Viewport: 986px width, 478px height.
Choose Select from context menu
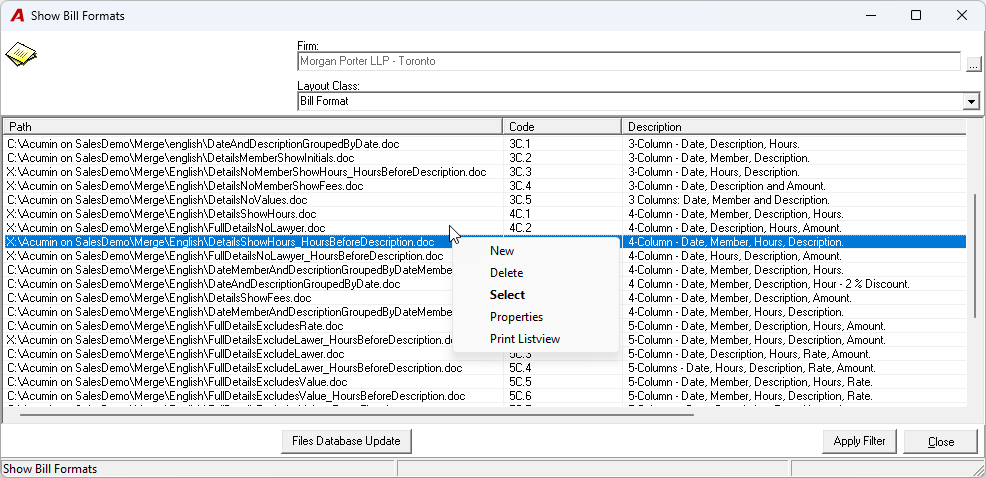pos(507,295)
